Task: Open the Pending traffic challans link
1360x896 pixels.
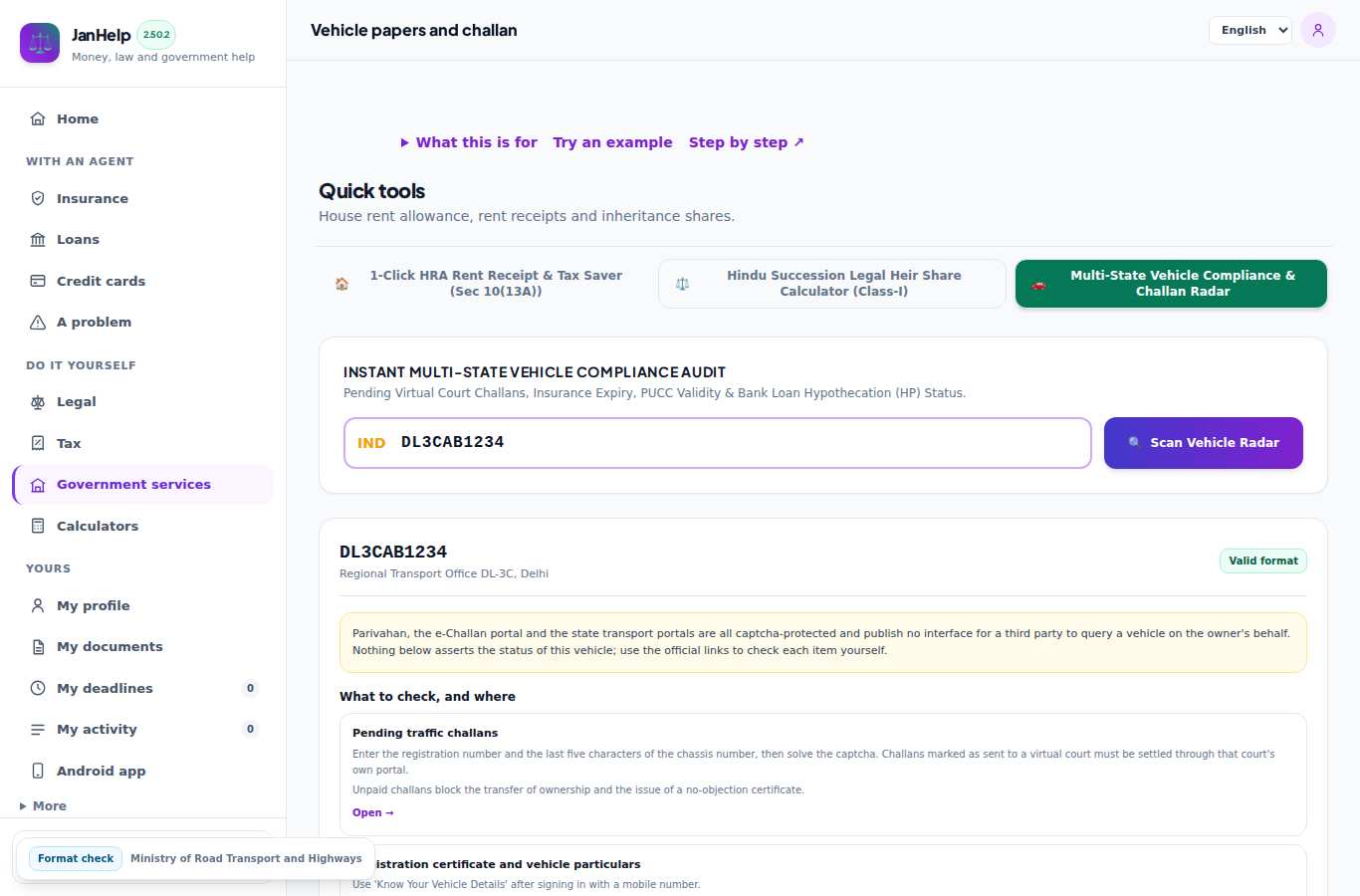Action: point(373,812)
